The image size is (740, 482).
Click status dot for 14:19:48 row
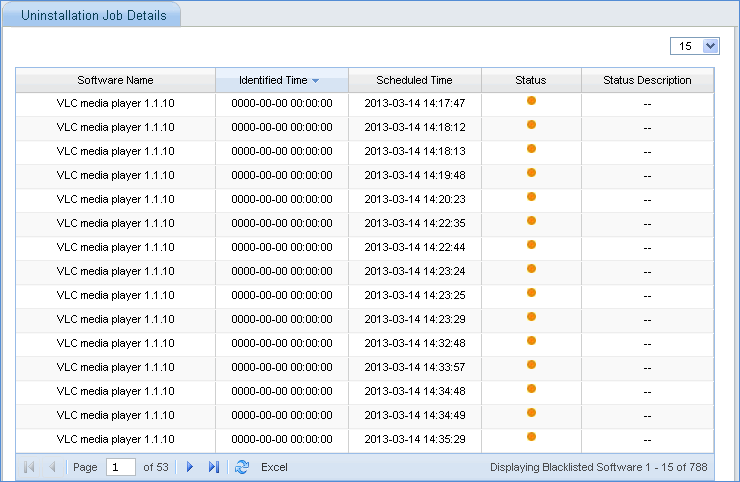[531, 173]
